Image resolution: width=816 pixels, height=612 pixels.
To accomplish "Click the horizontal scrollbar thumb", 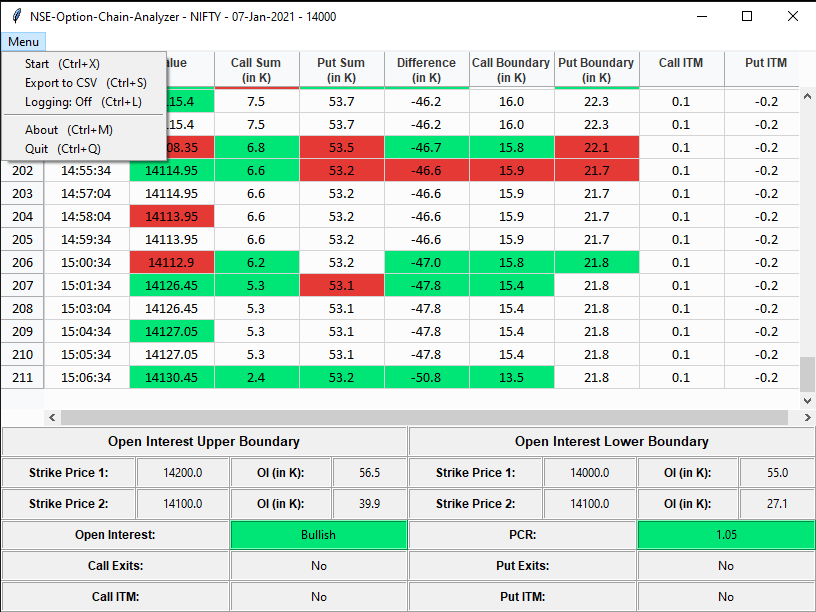I will click(424, 417).
